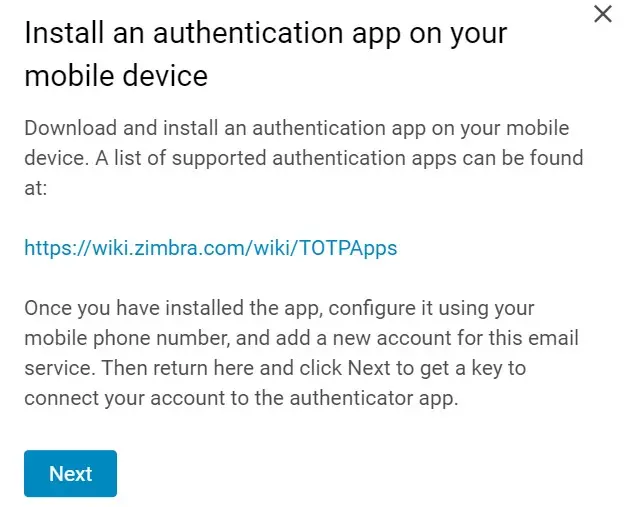Click the 'connect your account' text line
625x507 pixels.
(242, 398)
